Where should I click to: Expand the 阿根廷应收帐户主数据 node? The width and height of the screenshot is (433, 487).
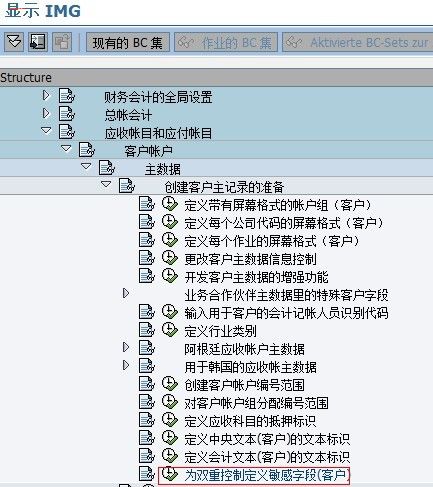click(x=126, y=348)
